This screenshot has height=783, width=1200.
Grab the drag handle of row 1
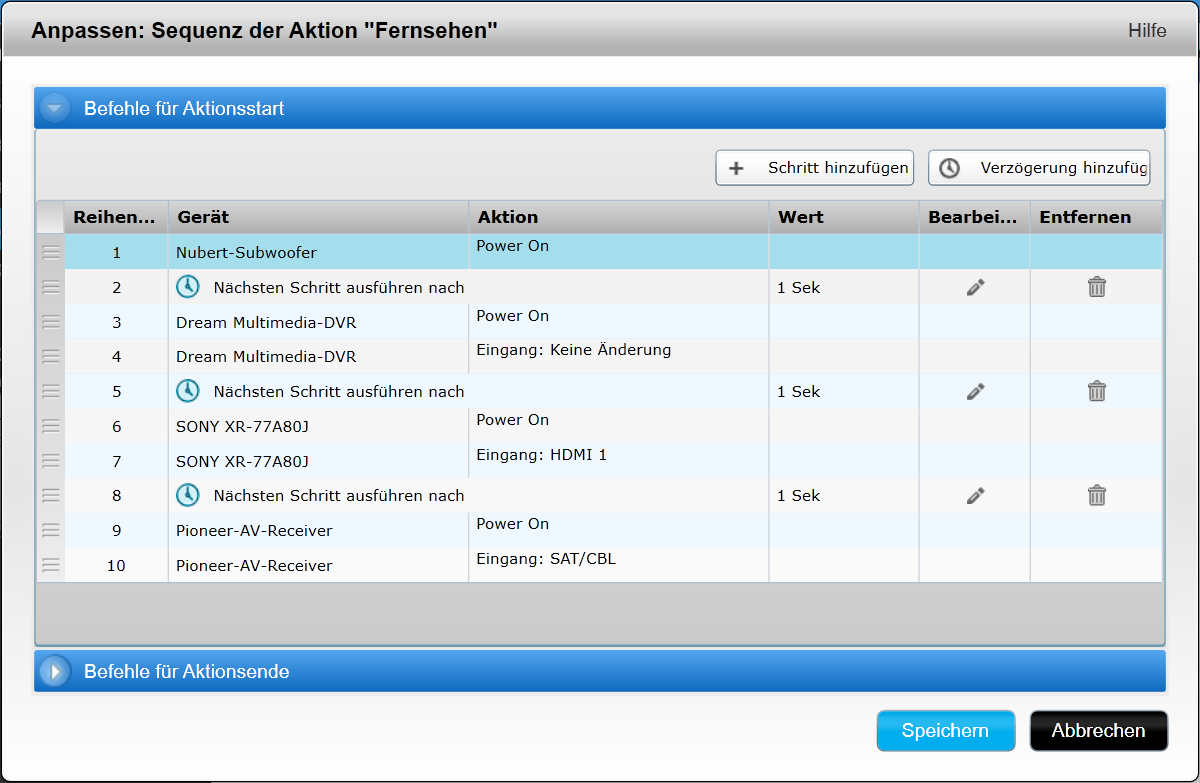pyautogui.click(x=51, y=253)
